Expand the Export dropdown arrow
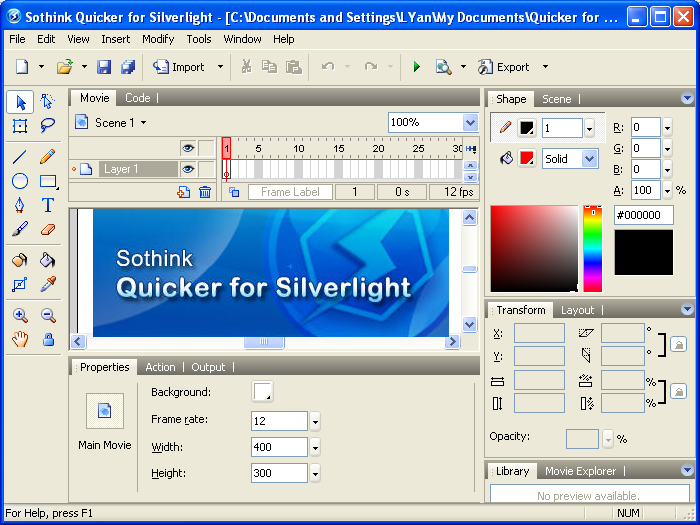Screen dimensions: 700x525 click(x=545, y=67)
